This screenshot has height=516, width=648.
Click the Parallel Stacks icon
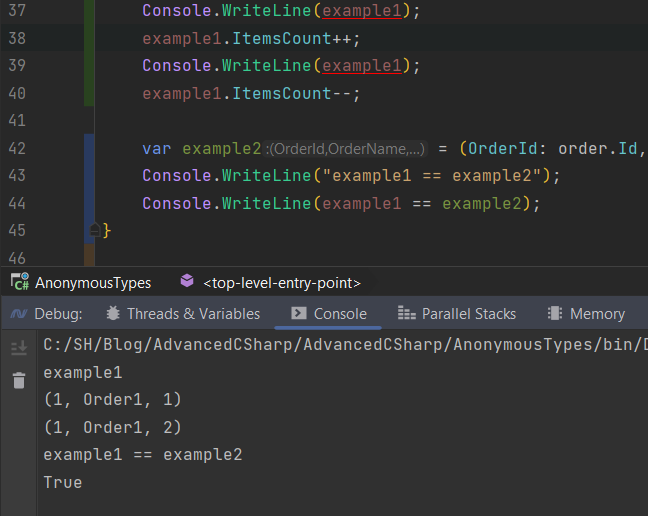[407, 313]
